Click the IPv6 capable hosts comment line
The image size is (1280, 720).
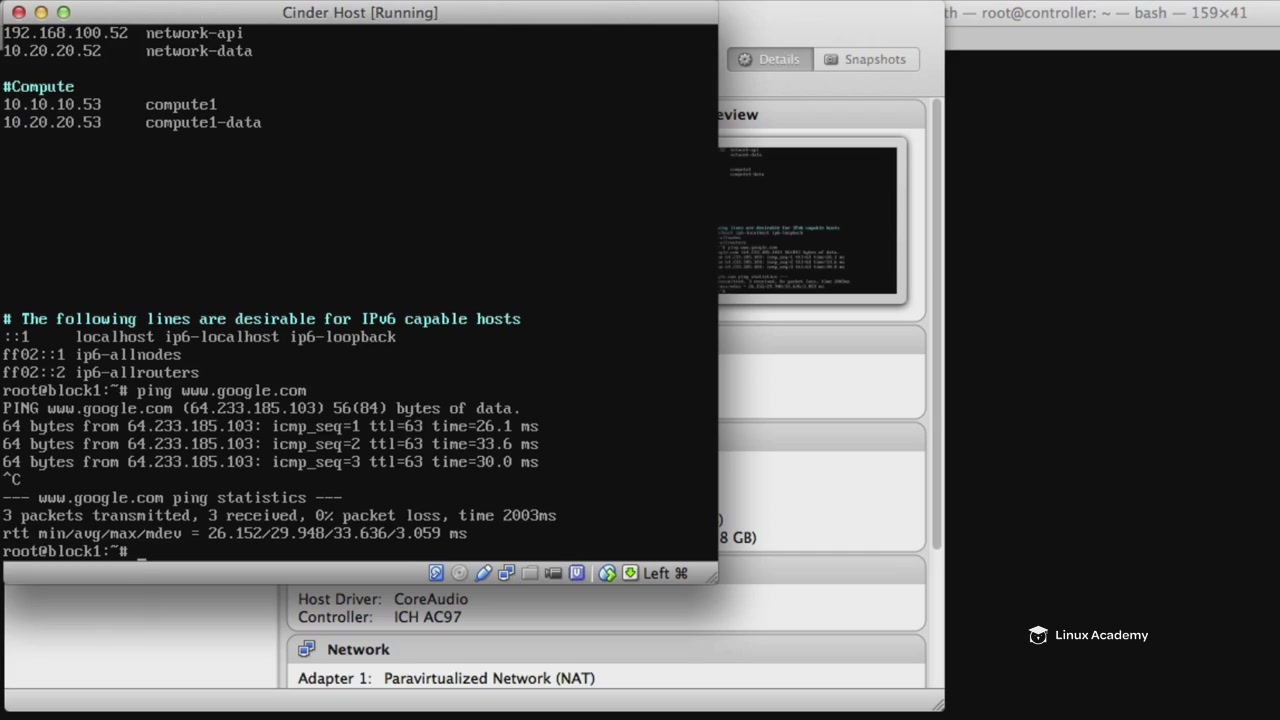(x=261, y=319)
